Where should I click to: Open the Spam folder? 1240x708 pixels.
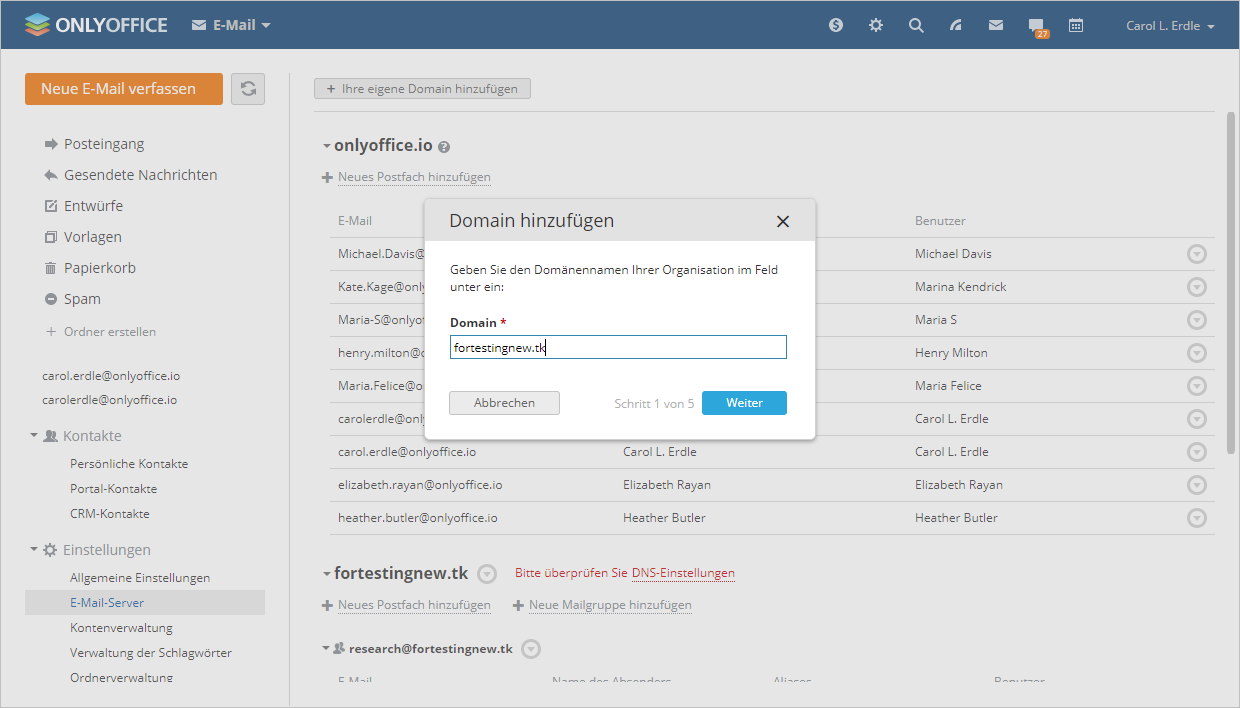(x=82, y=299)
